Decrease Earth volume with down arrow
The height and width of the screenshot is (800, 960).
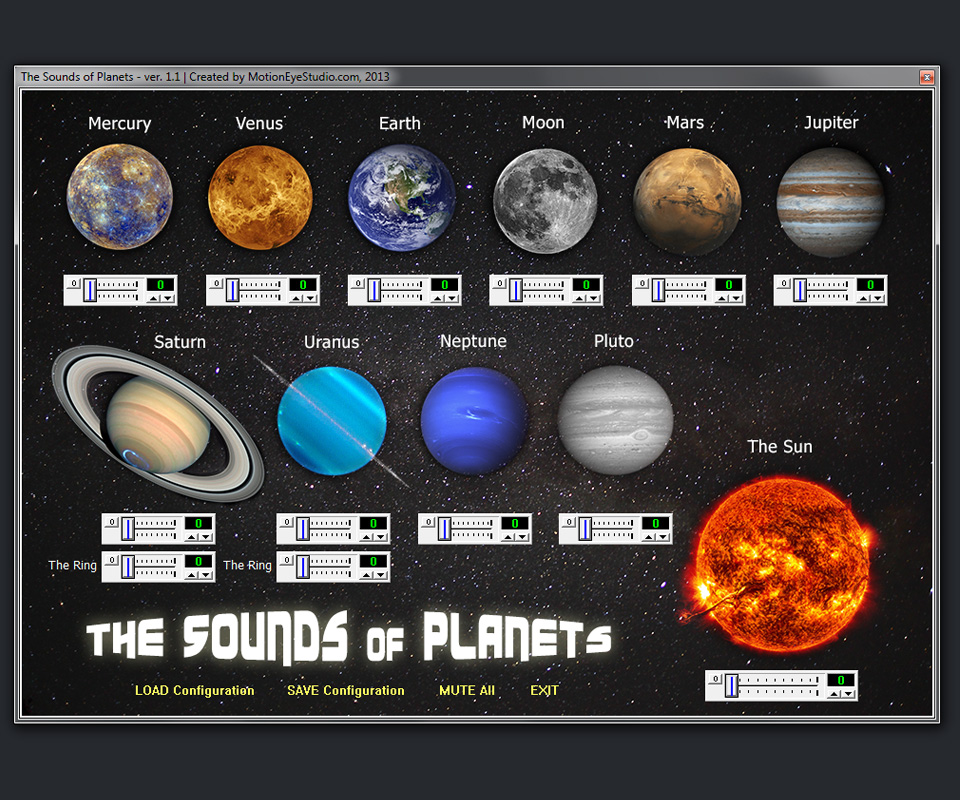(452, 298)
